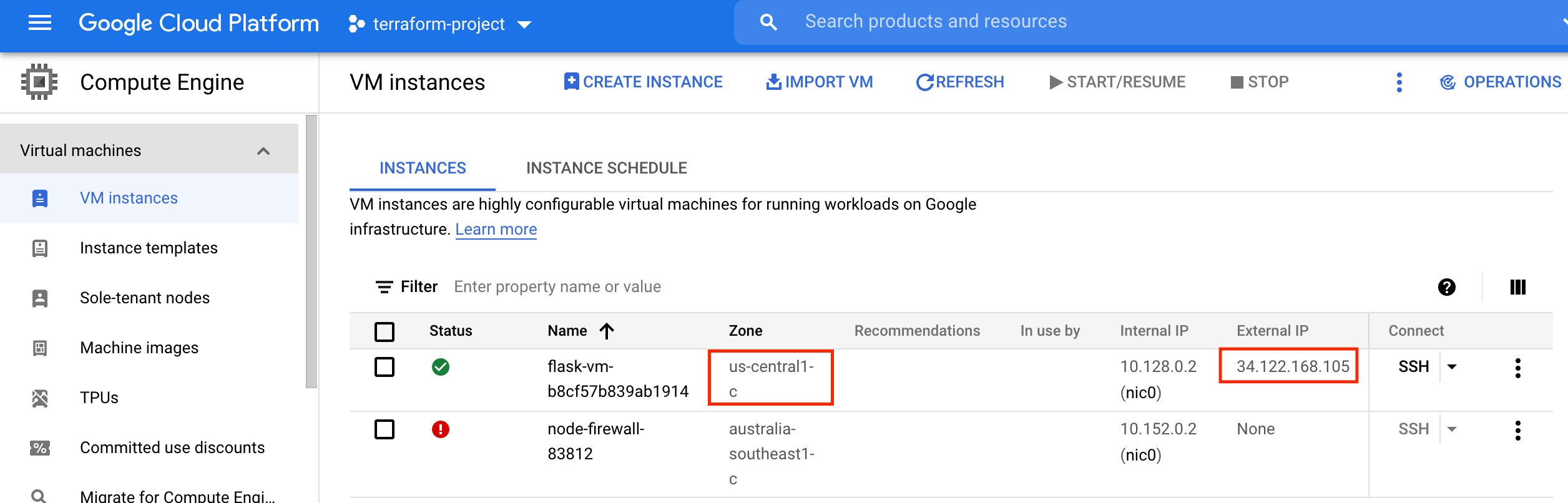The height and width of the screenshot is (503, 1568).
Task: Click the filter help question mark icon
Action: click(1446, 287)
